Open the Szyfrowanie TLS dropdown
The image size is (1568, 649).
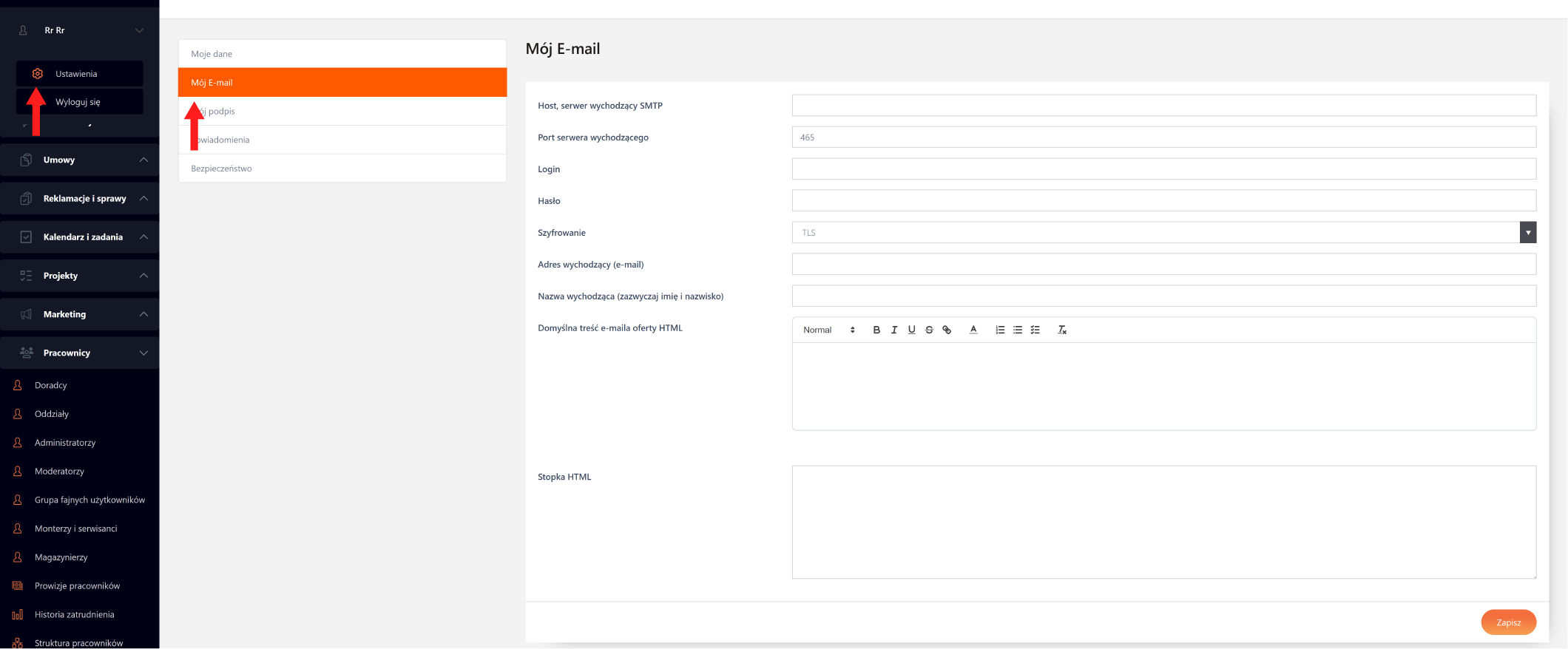pos(1163,232)
